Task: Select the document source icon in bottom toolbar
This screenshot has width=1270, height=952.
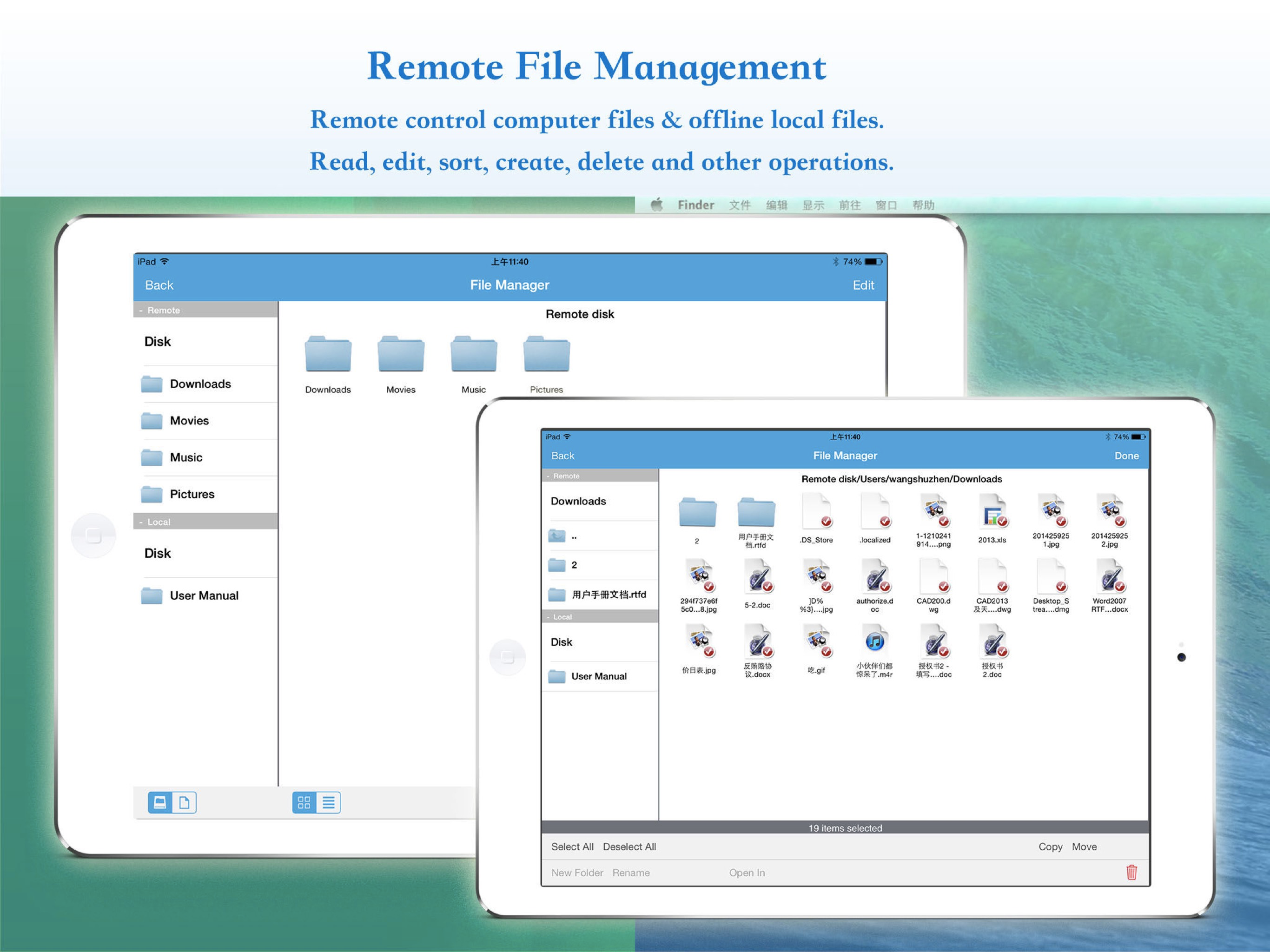Action: tap(184, 802)
